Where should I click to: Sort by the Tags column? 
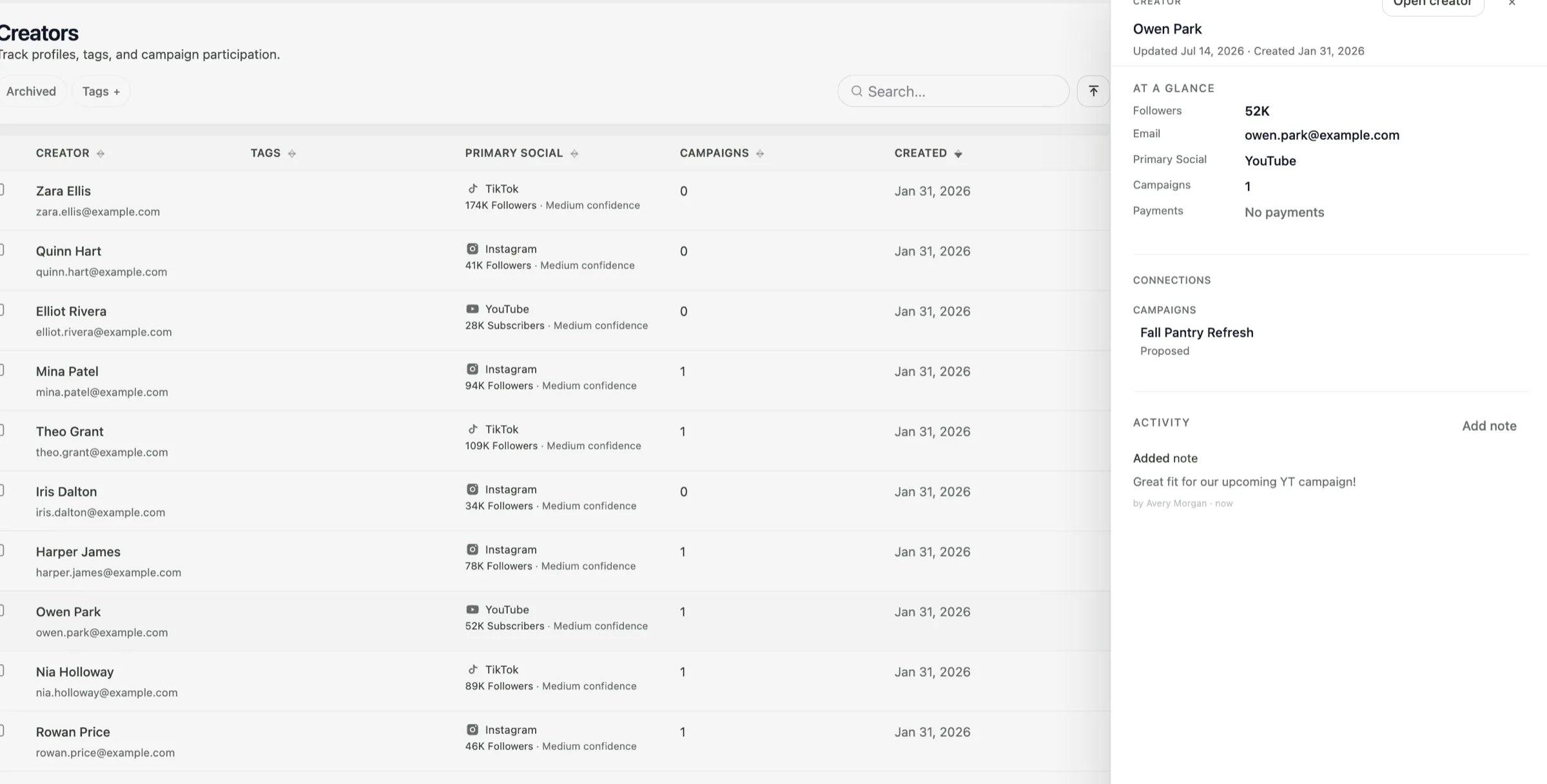tap(273, 153)
